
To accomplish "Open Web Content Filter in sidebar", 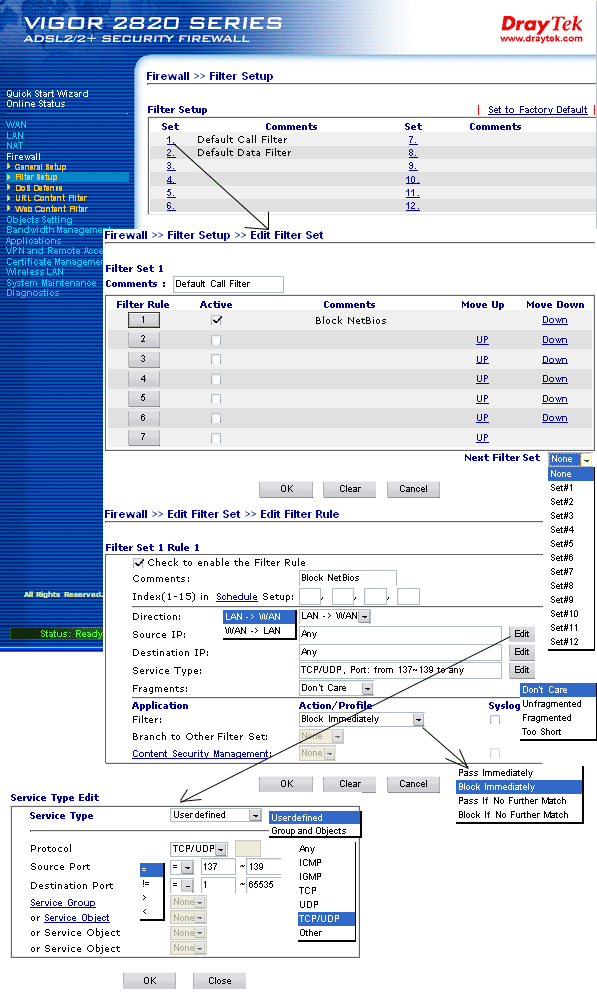I will (x=51, y=209).
